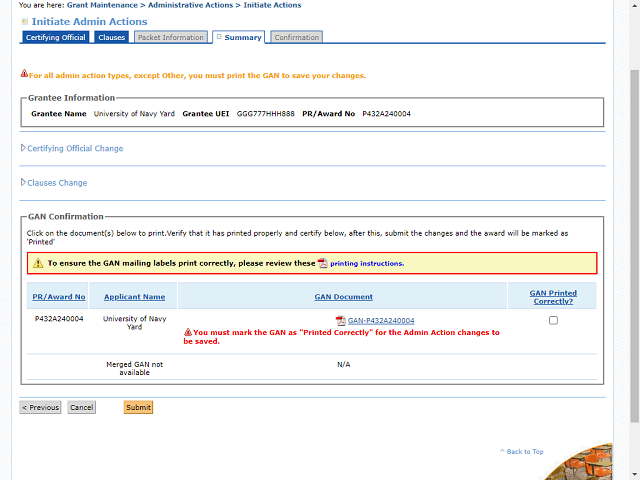
Task: Click the small icon on the Summary tab
Action: click(219, 37)
